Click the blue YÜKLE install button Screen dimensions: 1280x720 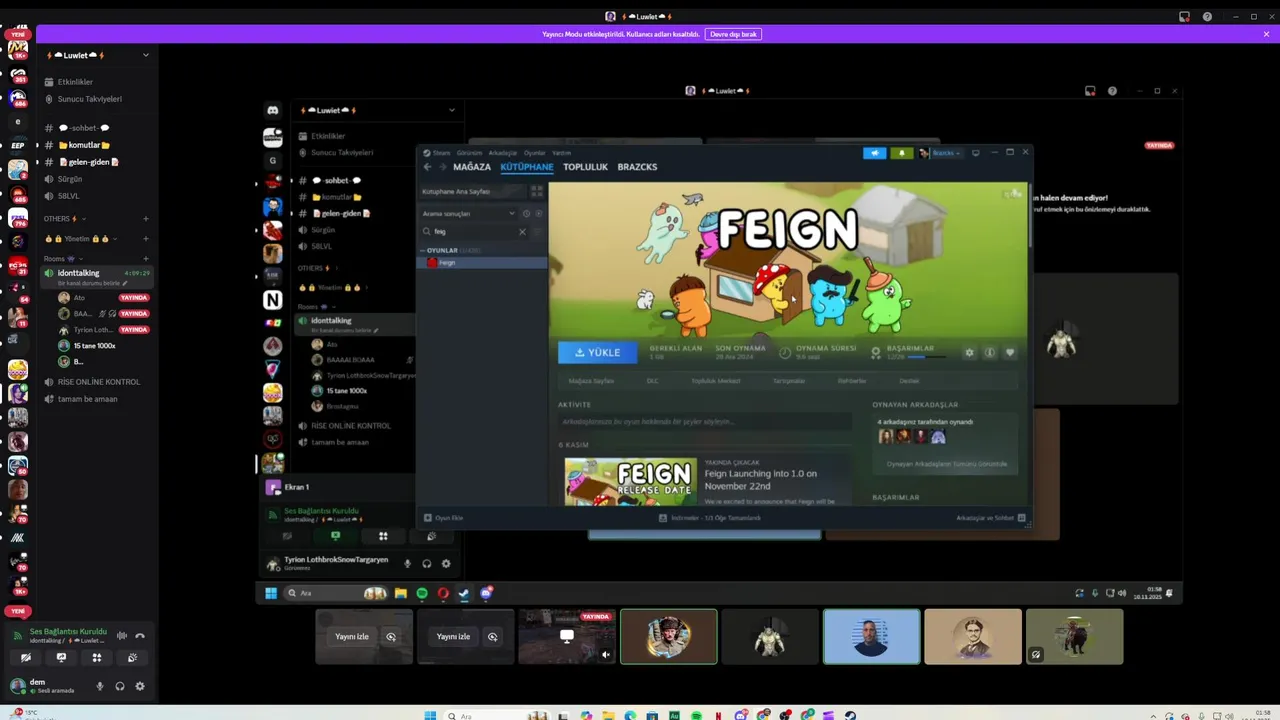597,353
